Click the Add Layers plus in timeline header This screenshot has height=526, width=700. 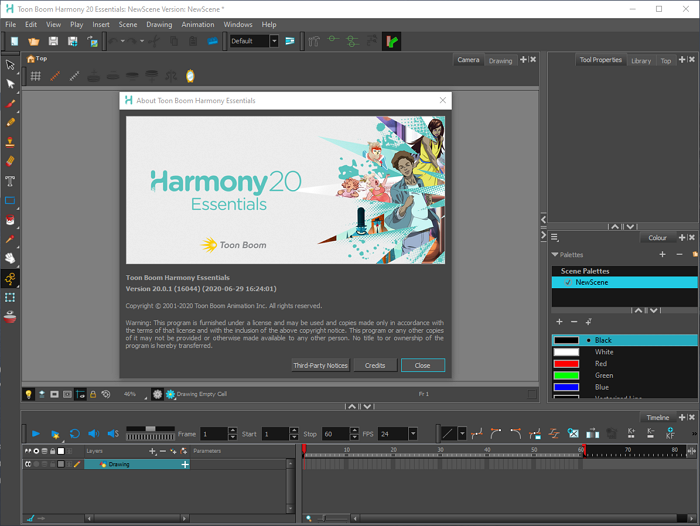tap(153, 451)
